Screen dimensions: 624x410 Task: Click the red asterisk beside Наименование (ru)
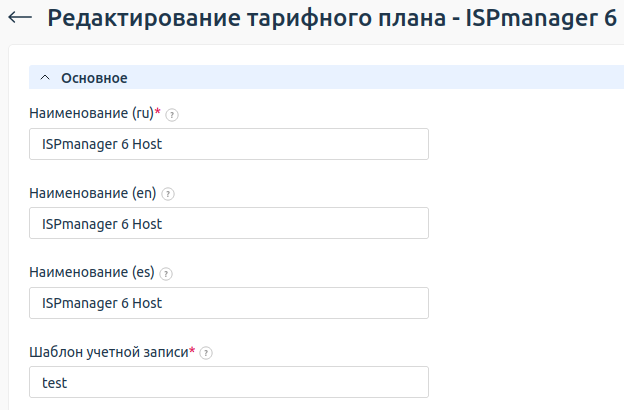[158, 113]
